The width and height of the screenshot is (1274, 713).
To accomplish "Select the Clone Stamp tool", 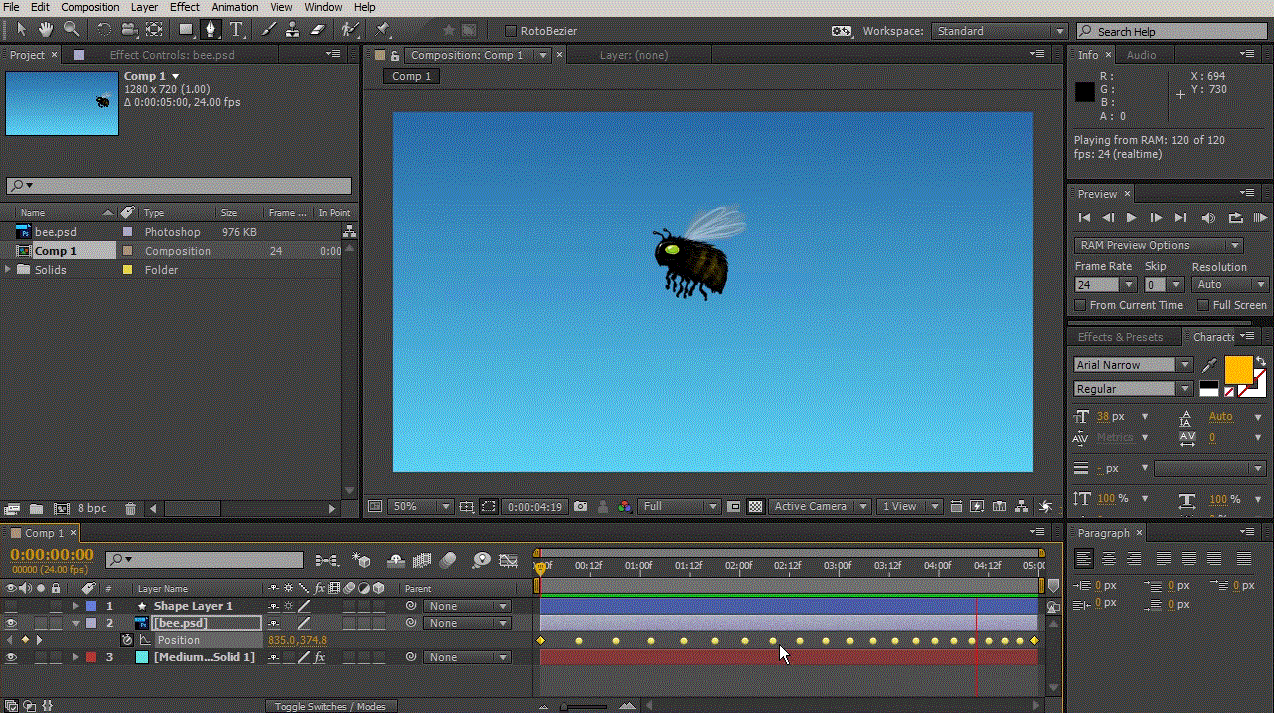I will tap(293, 30).
